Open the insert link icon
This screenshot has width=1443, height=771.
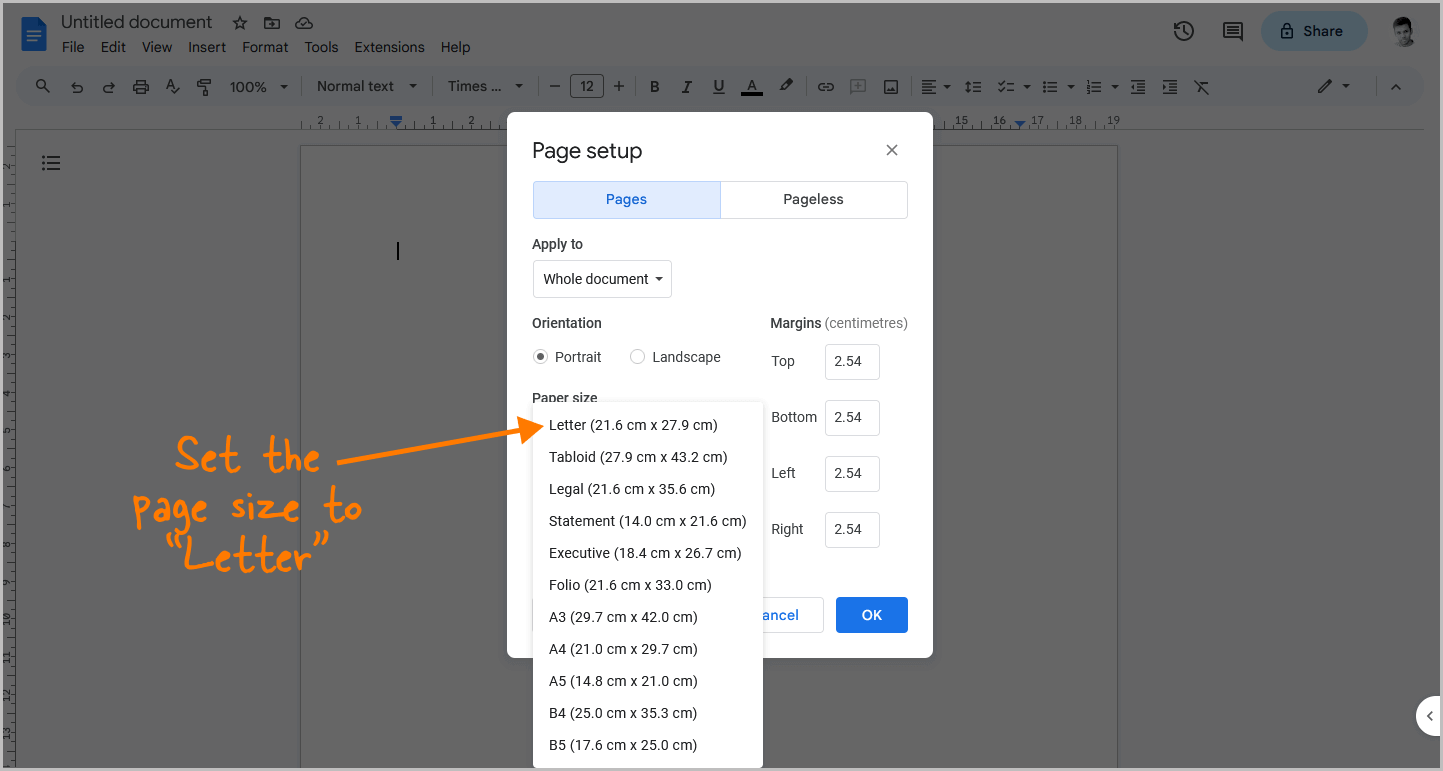click(826, 86)
